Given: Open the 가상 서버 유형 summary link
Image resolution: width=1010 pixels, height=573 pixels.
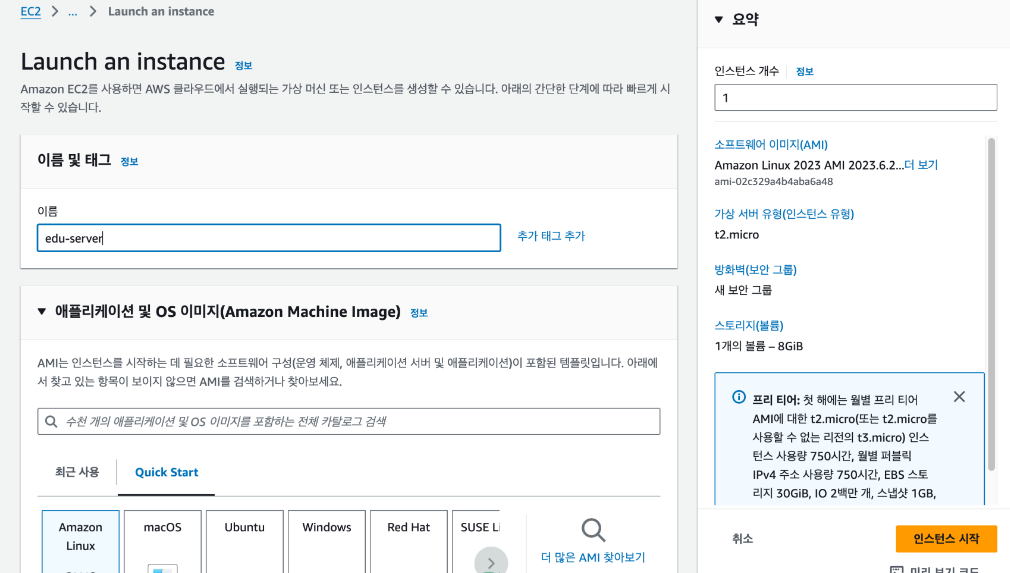Looking at the screenshot, I should coord(784,214).
